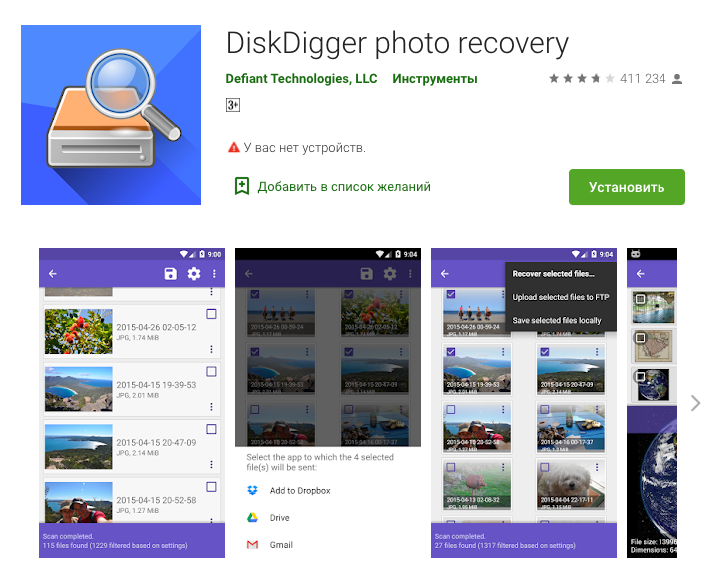Choose Upload selected files to FTP

click(x=561, y=297)
